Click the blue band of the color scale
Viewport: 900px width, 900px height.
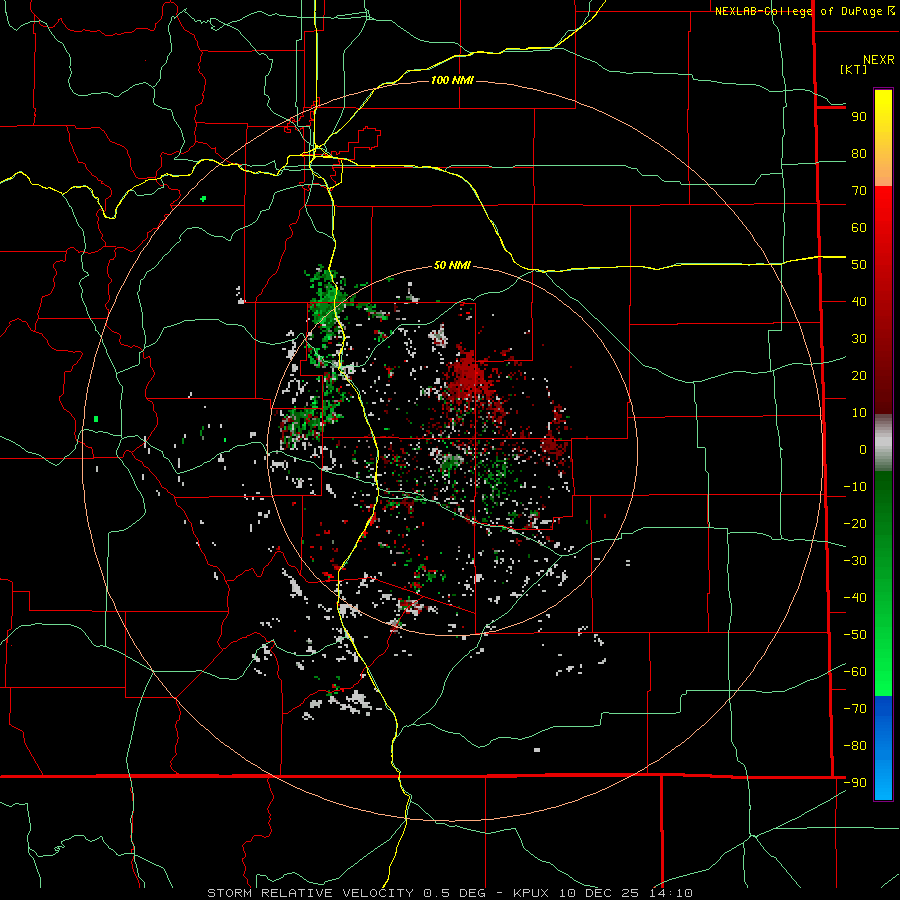click(x=883, y=748)
